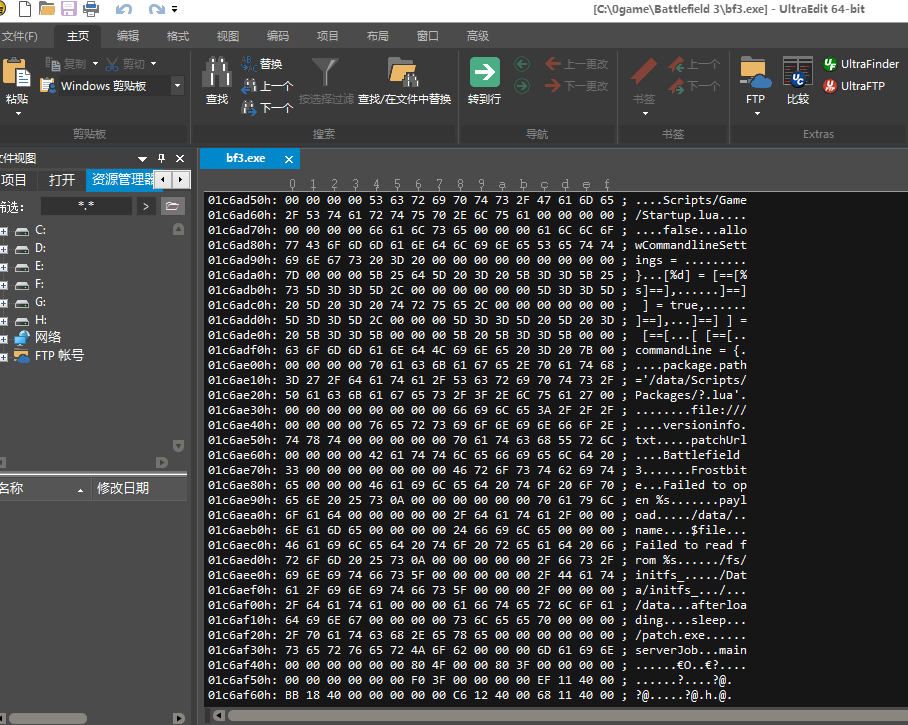Sort by 修改日期 column header
Viewport: 908px width, 725px height.
click(139, 489)
